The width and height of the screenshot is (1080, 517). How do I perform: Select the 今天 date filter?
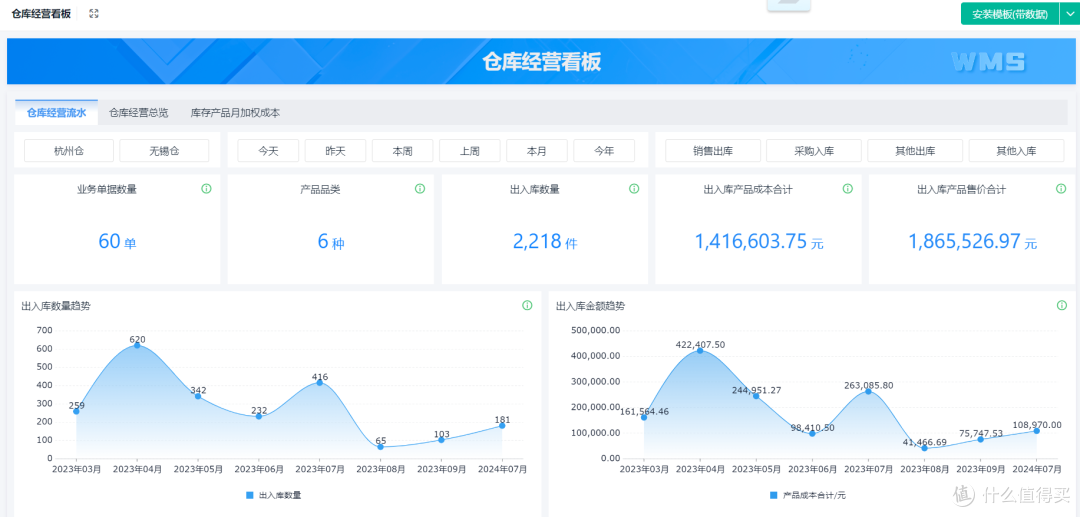tap(268, 151)
